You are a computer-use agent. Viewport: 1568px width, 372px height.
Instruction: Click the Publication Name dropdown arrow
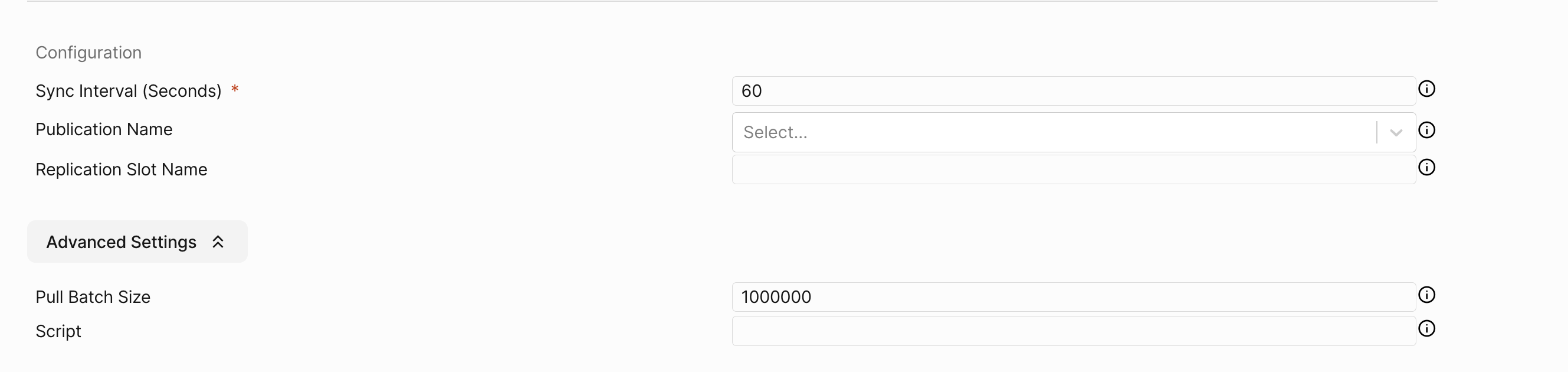click(x=1396, y=133)
